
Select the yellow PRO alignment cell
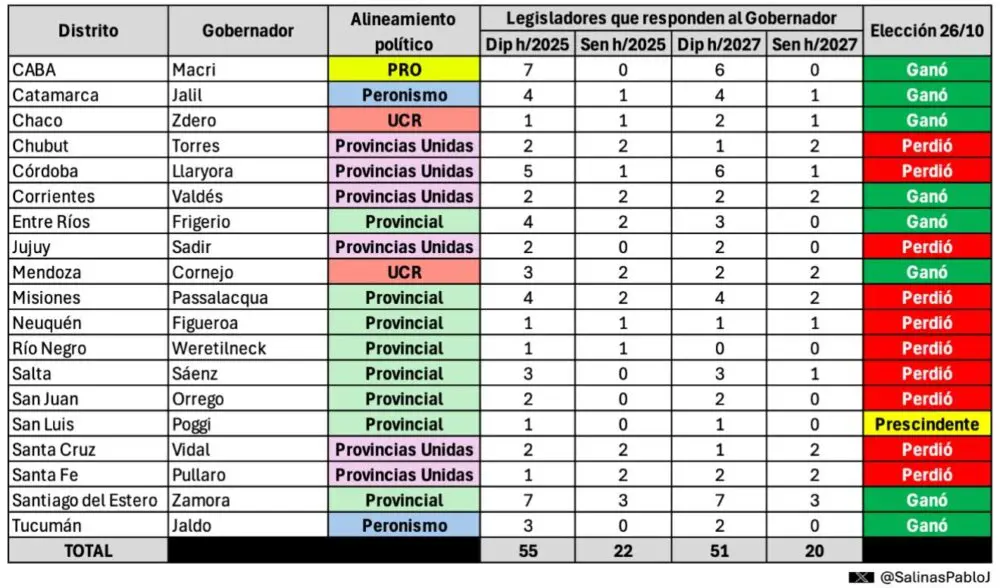click(x=404, y=70)
